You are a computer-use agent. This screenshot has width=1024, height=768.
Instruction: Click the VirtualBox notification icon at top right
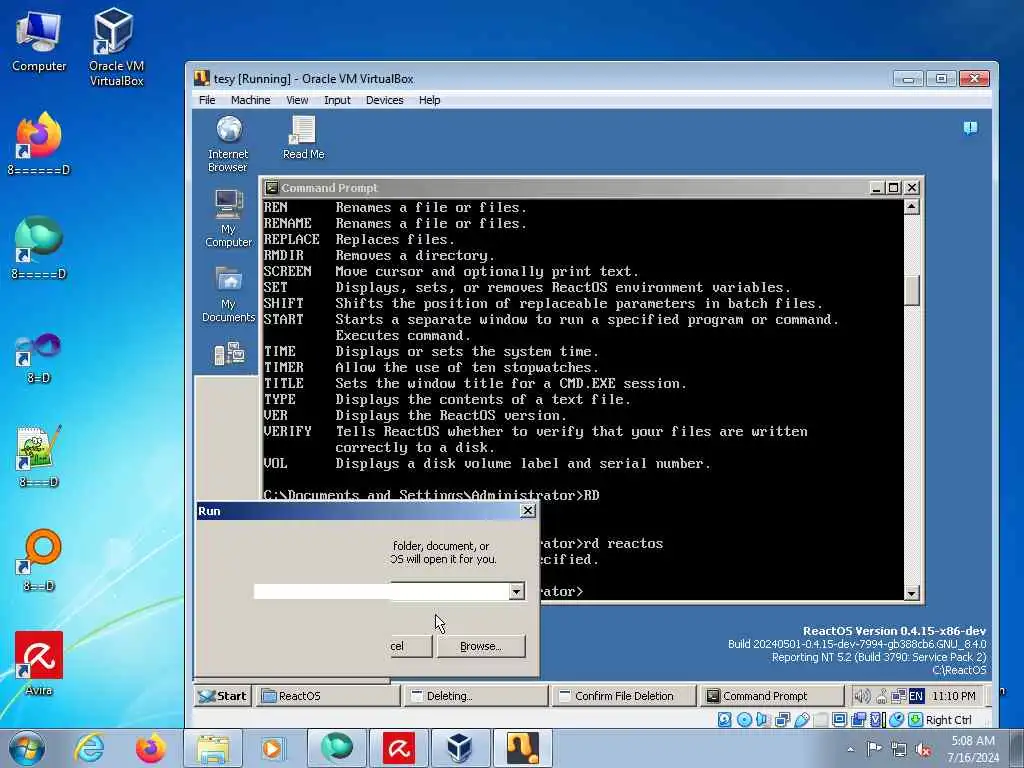click(970, 127)
